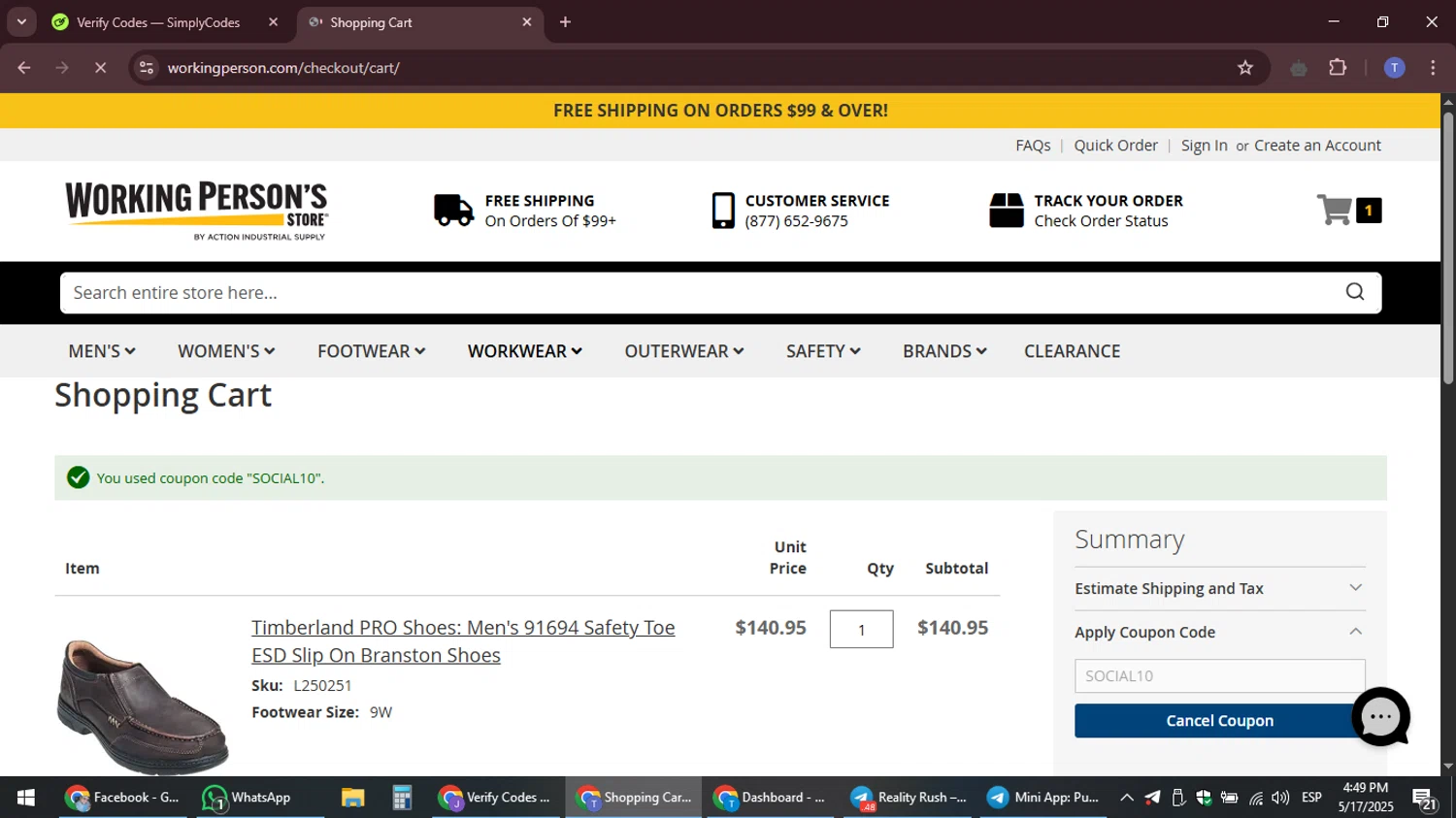Expand the OUTERWEAR menu
1456x818 pixels.
click(x=684, y=351)
